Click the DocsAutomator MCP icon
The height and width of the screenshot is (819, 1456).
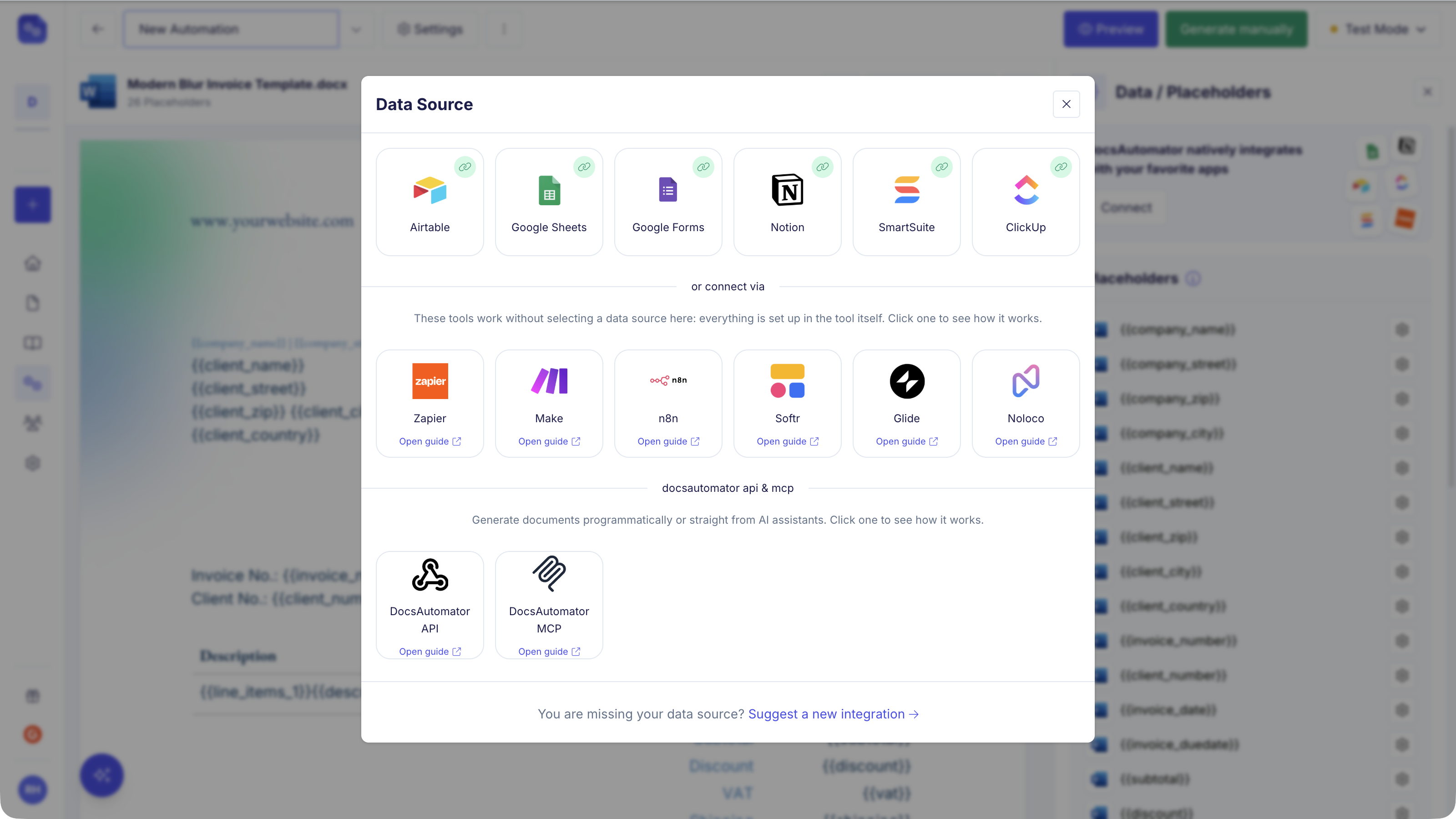pyautogui.click(x=549, y=574)
